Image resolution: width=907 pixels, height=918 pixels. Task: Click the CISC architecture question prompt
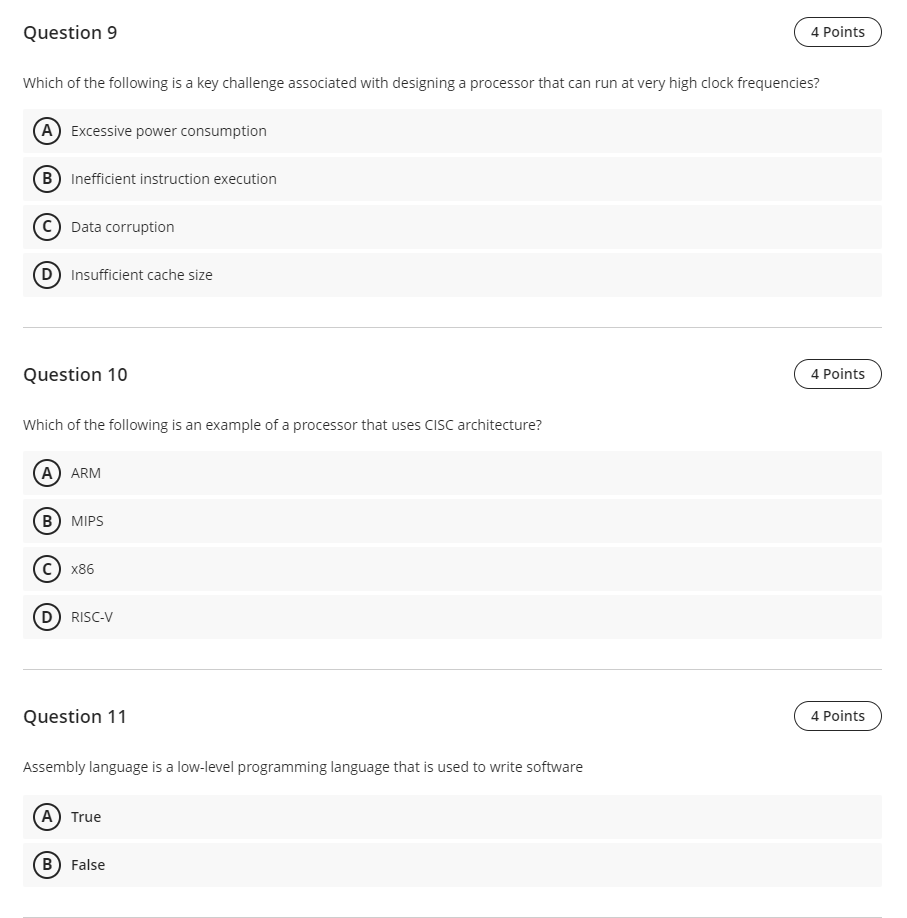(282, 425)
